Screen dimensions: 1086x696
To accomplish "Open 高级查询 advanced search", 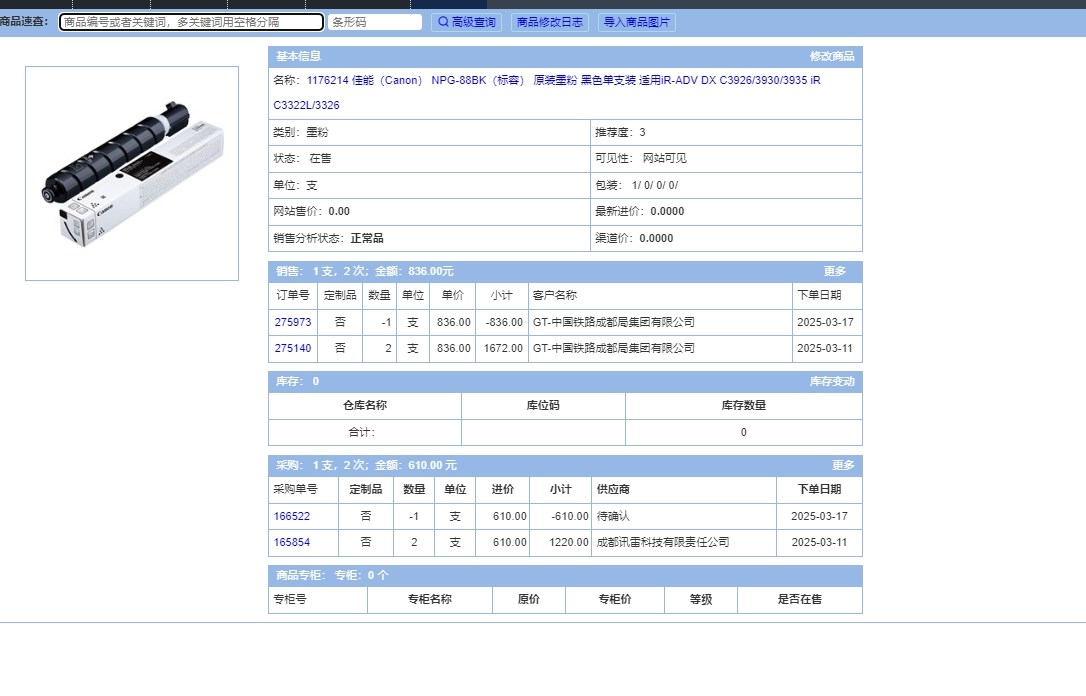I will click(x=467, y=22).
